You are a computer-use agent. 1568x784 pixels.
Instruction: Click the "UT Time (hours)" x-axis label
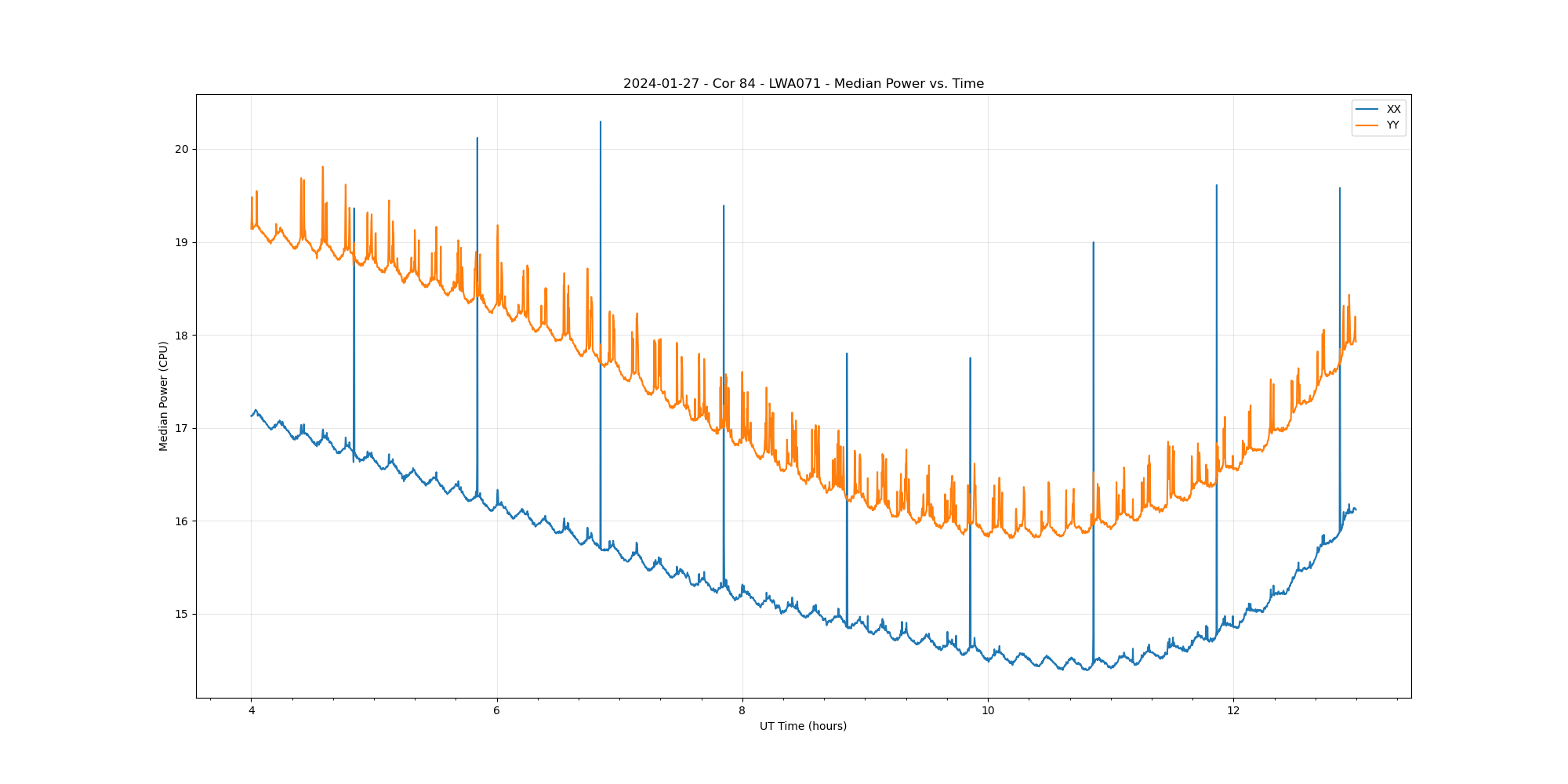click(803, 726)
